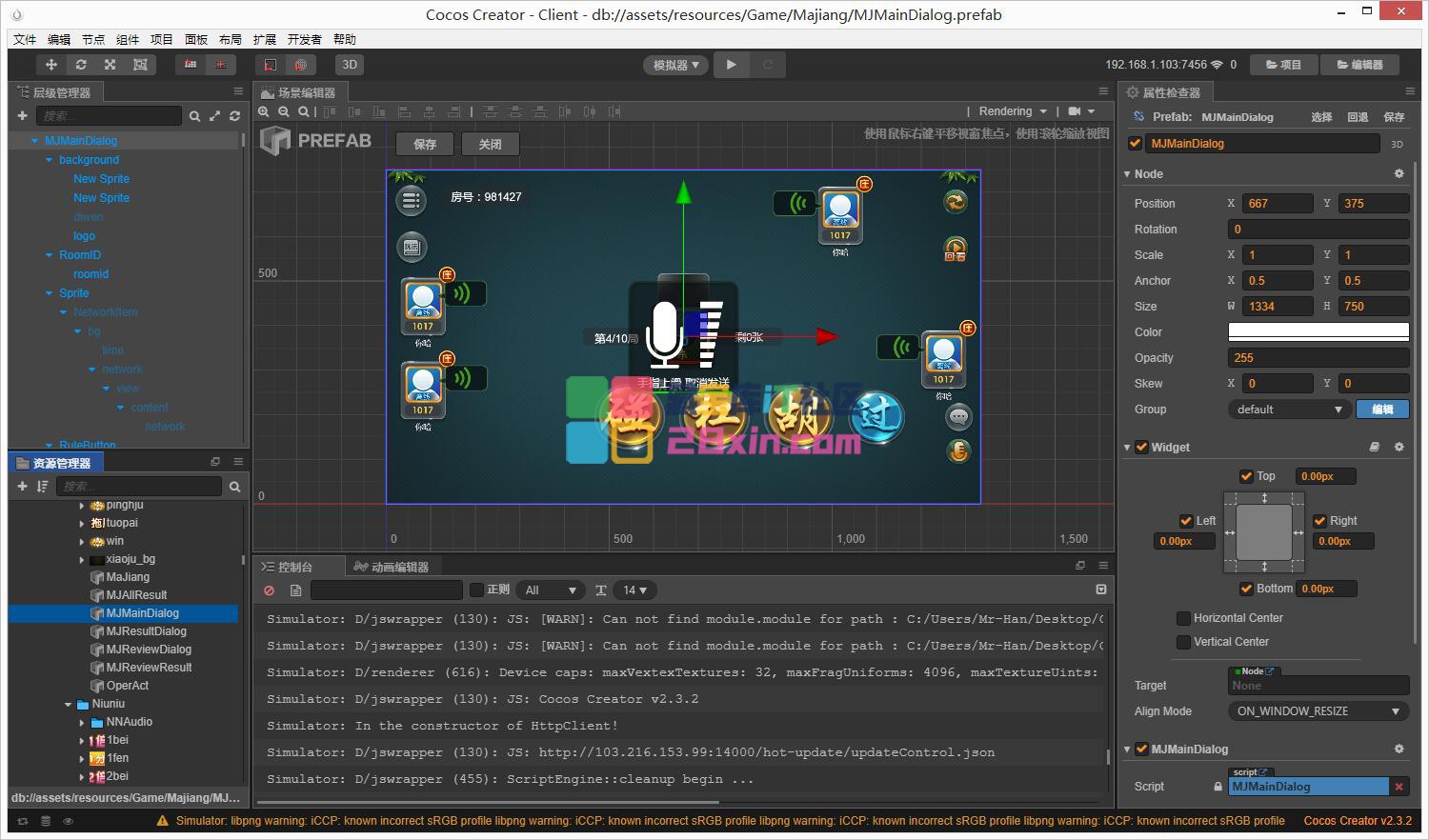1429x840 pixels.
Task: Open the simulator platform dropdown
Action: [675, 65]
